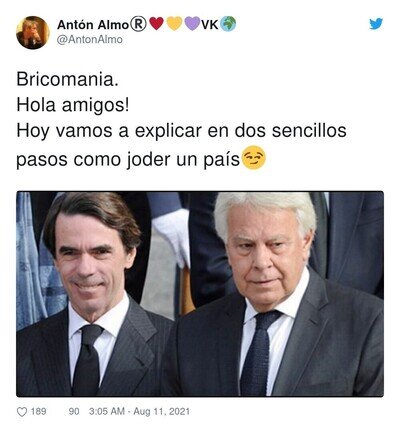The image size is (400, 427).
Task: Click the word Bricomania in the tweet text
Action: [x=65, y=80]
